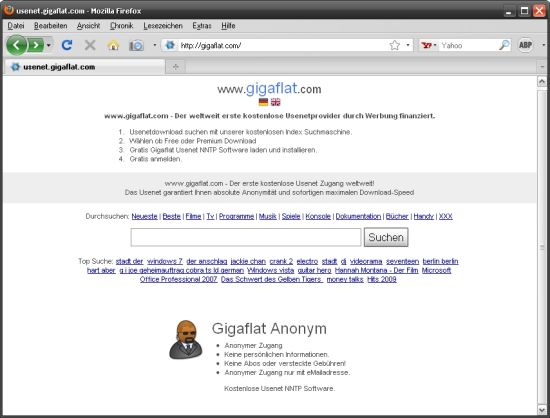Click the guitar hero top search link
550x418 pixels.
[314, 270]
